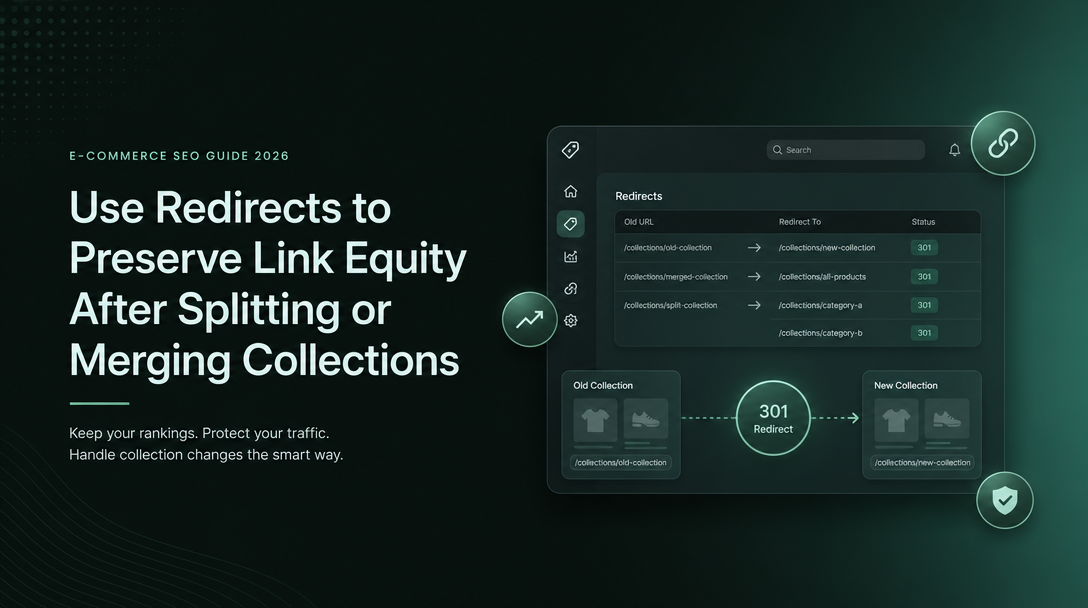1088x608 pixels.
Task: Click the Old URL column header
Action: pos(638,222)
